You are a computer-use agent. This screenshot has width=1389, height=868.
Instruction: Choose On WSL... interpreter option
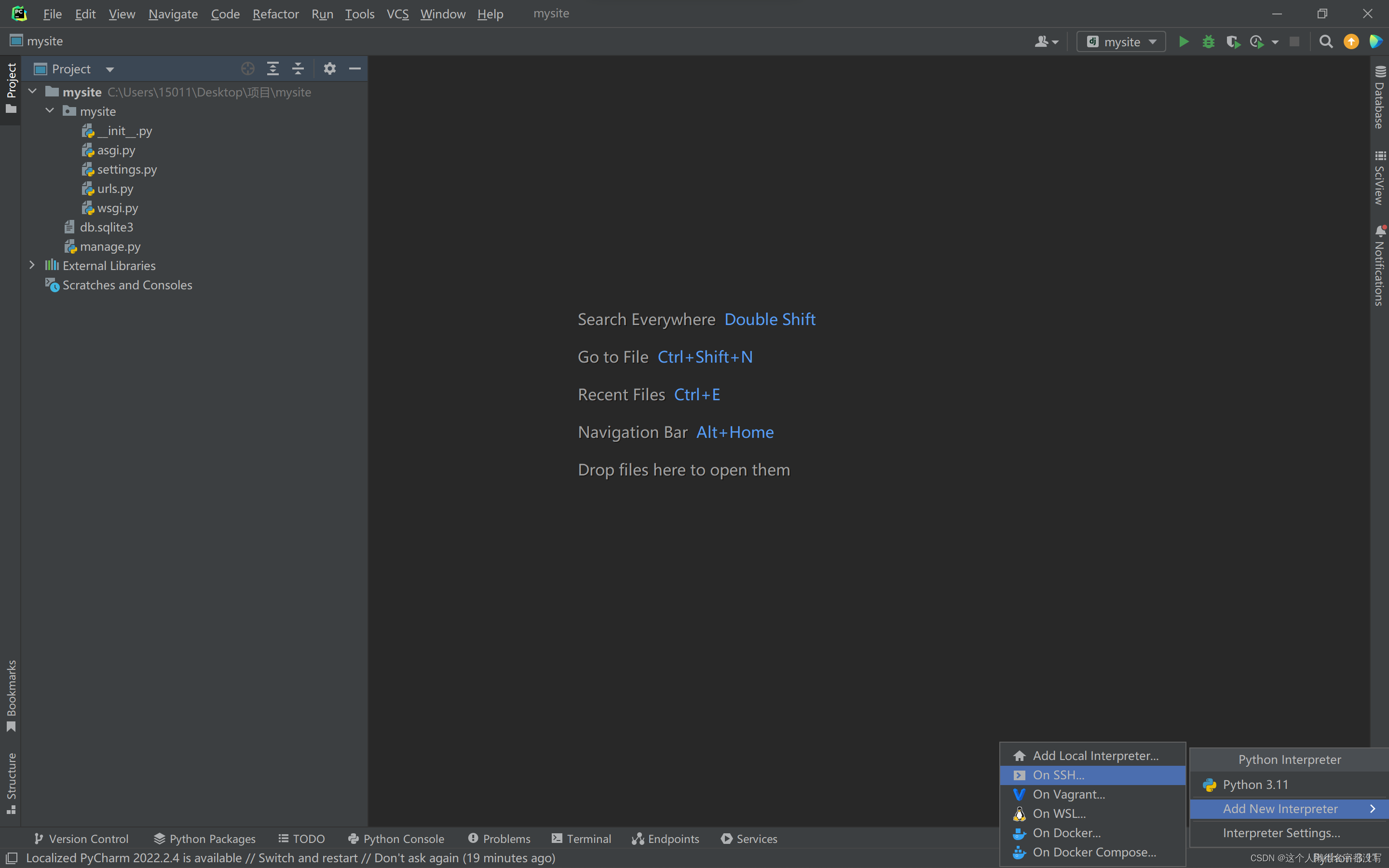coord(1093,814)
